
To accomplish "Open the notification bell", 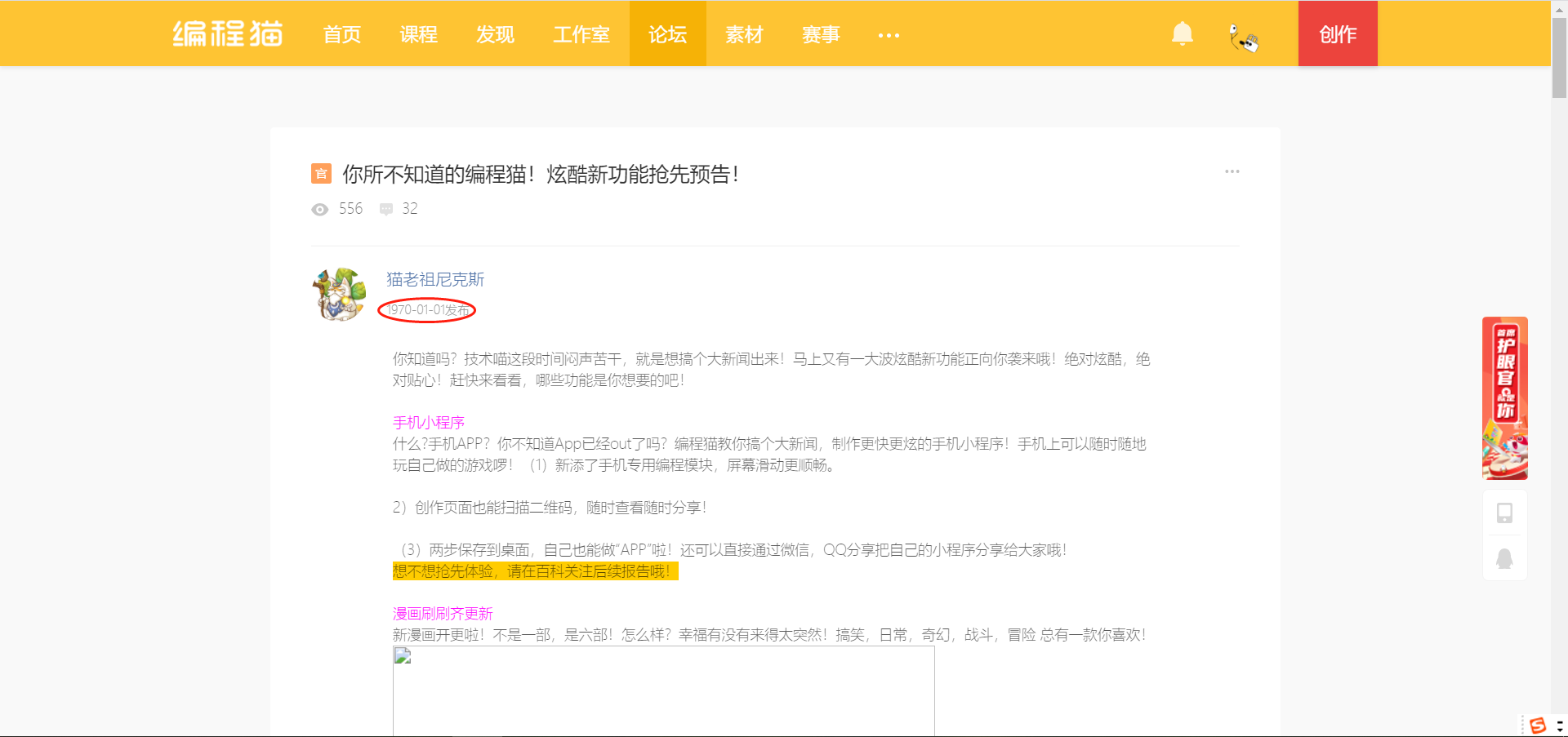I will tap(1182, 33).
